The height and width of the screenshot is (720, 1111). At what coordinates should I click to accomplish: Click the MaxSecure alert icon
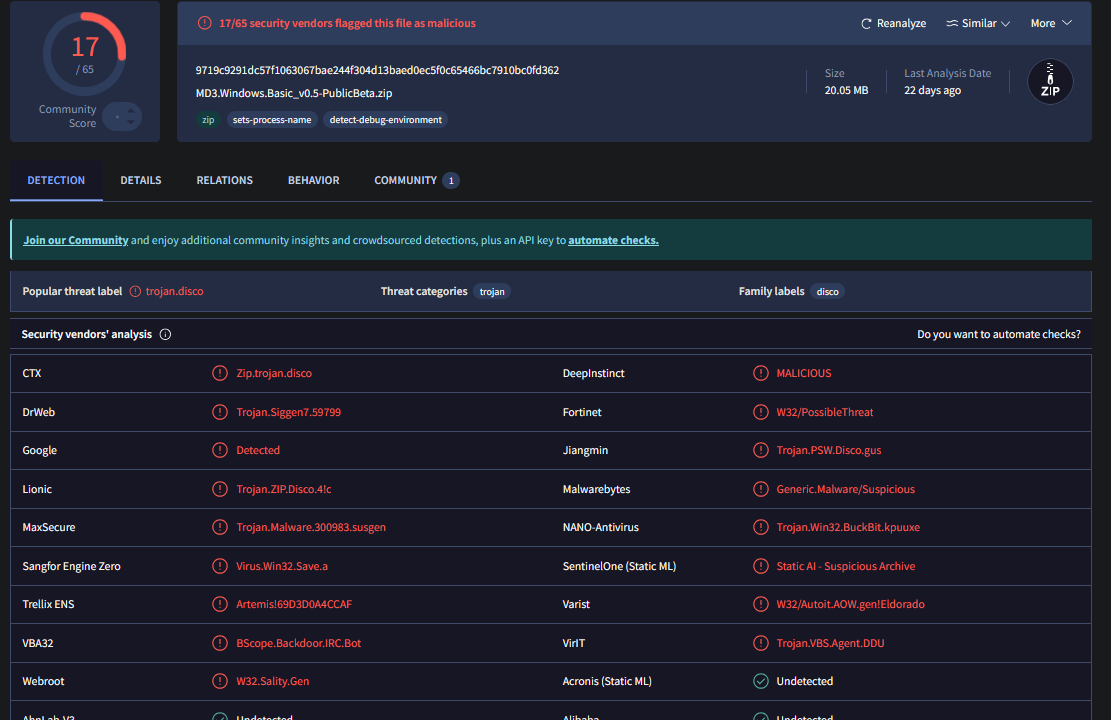[x=220, y=527]
